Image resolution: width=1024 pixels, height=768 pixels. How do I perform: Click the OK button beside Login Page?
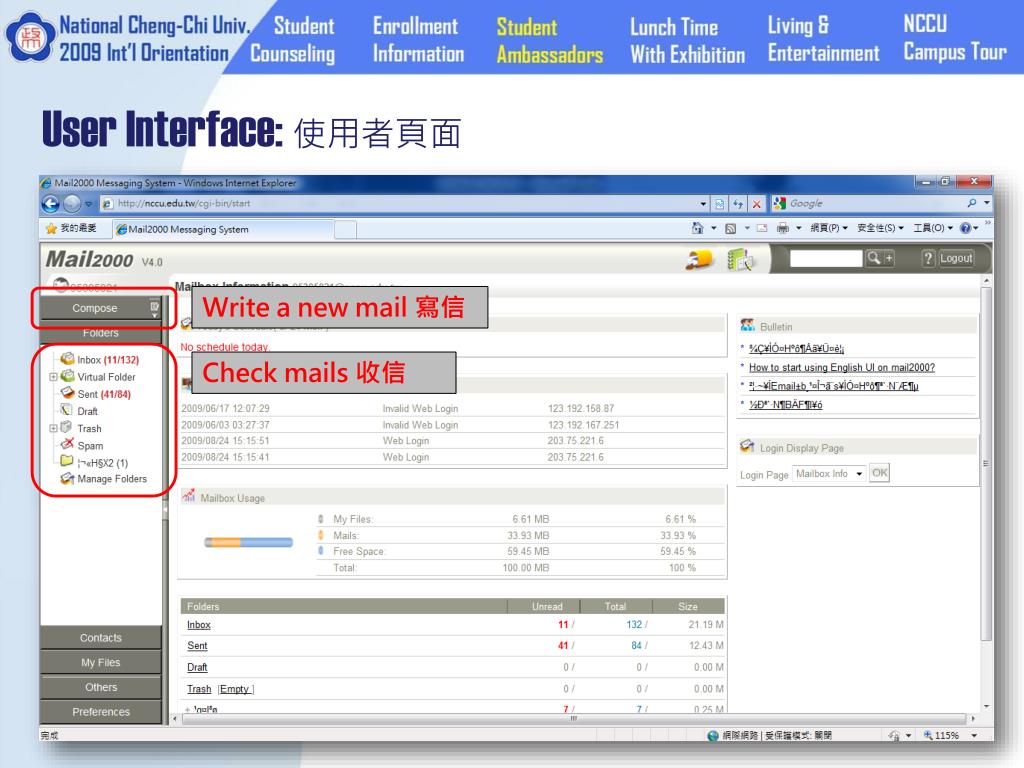pos(880,473)
